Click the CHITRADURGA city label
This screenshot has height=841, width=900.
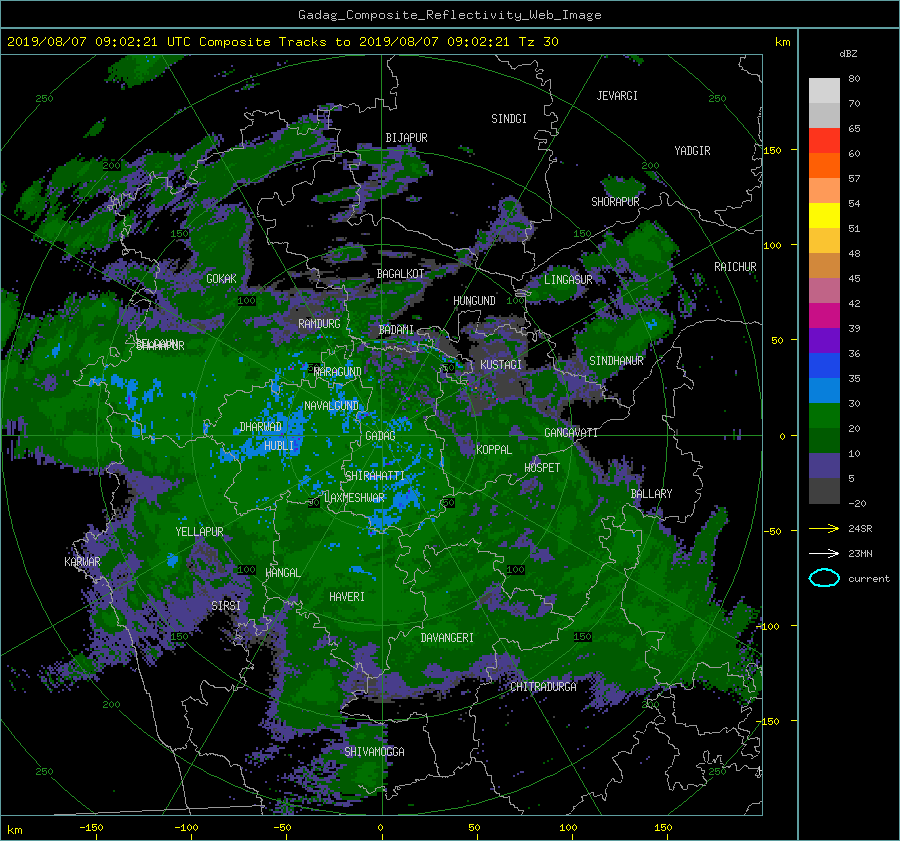pyautogui.click(x=543, y=686)
